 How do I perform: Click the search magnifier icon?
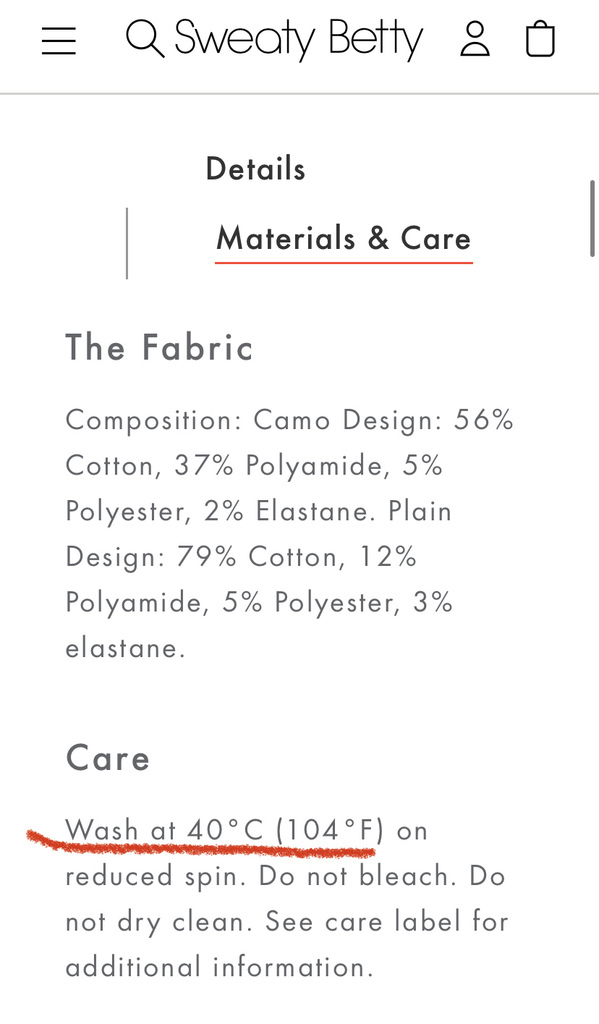coord(145,39)
